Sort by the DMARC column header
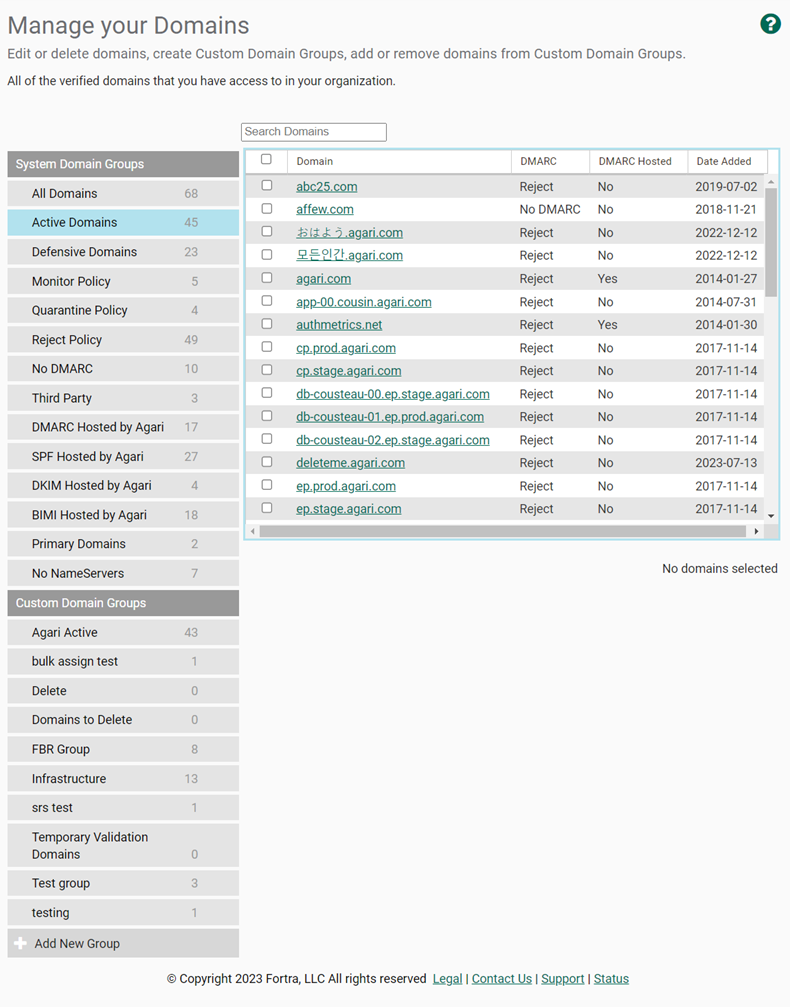The width and height of the screenshot is (790, 1007). click(x=550, y=161)
